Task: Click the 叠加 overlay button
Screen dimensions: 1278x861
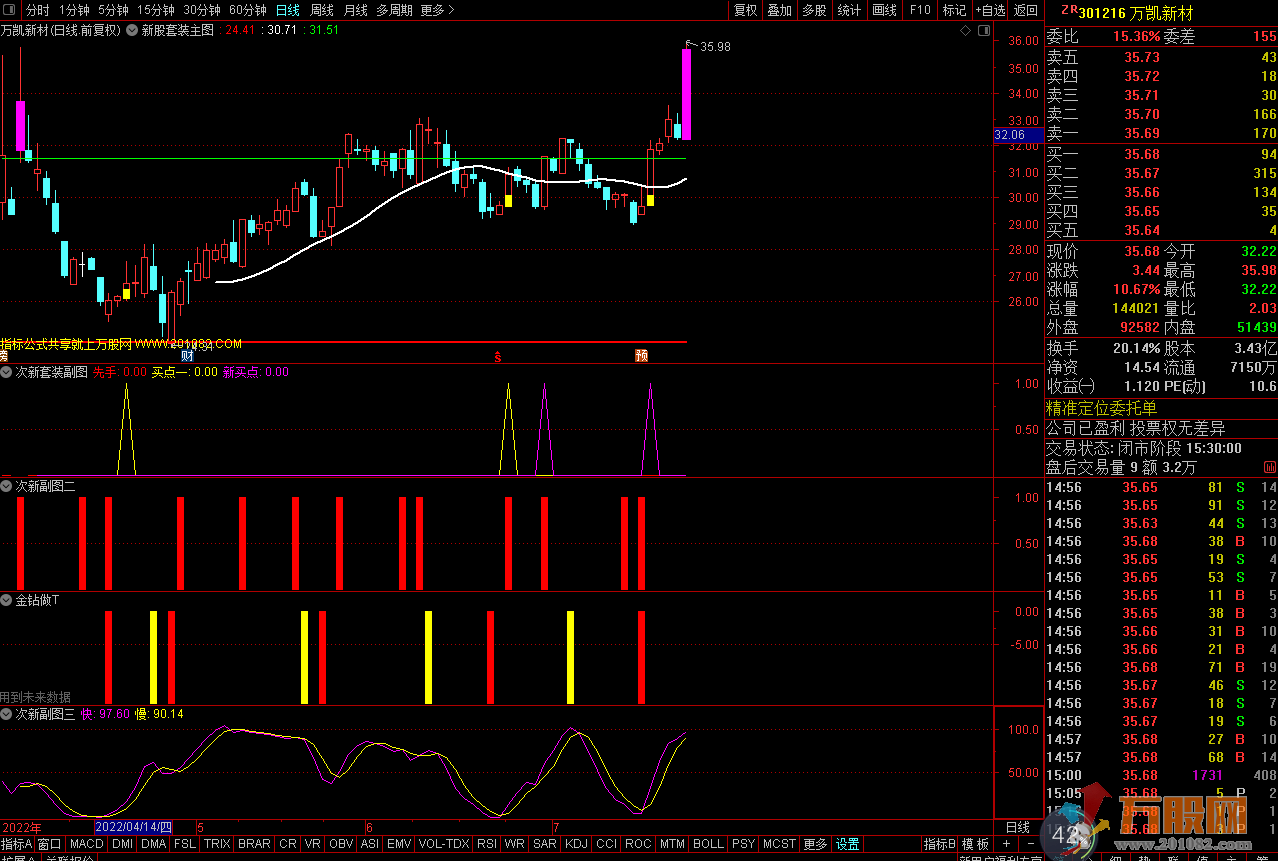Action: coord(780,10)
